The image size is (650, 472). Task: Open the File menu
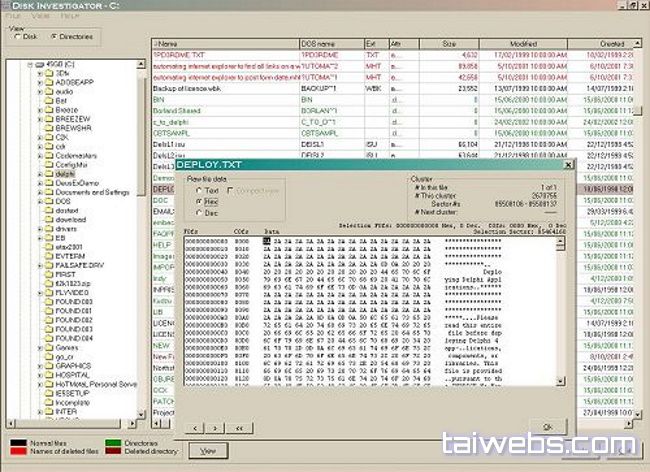point(14,18)
